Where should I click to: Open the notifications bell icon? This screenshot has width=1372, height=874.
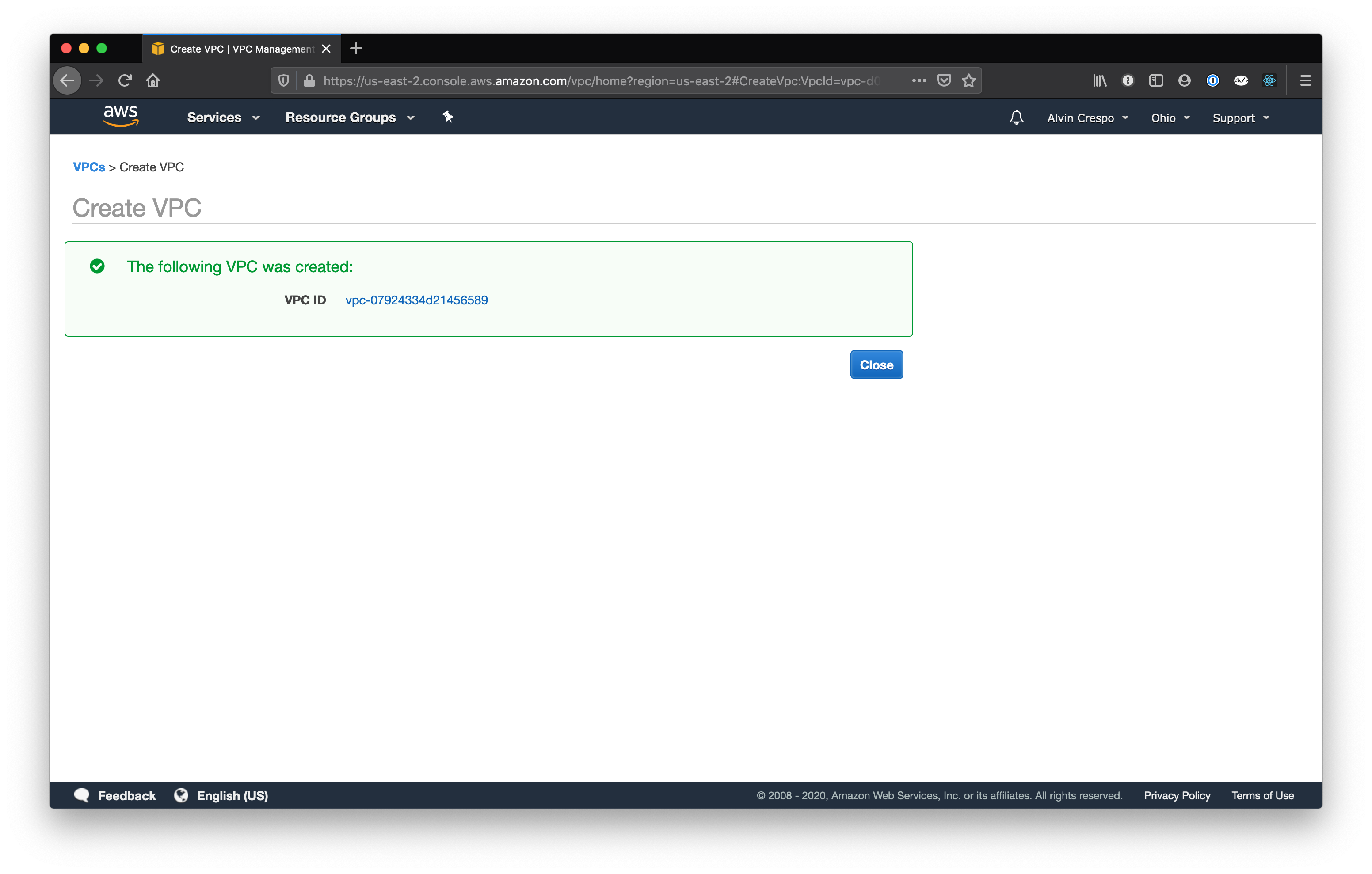click(1017, 118)
